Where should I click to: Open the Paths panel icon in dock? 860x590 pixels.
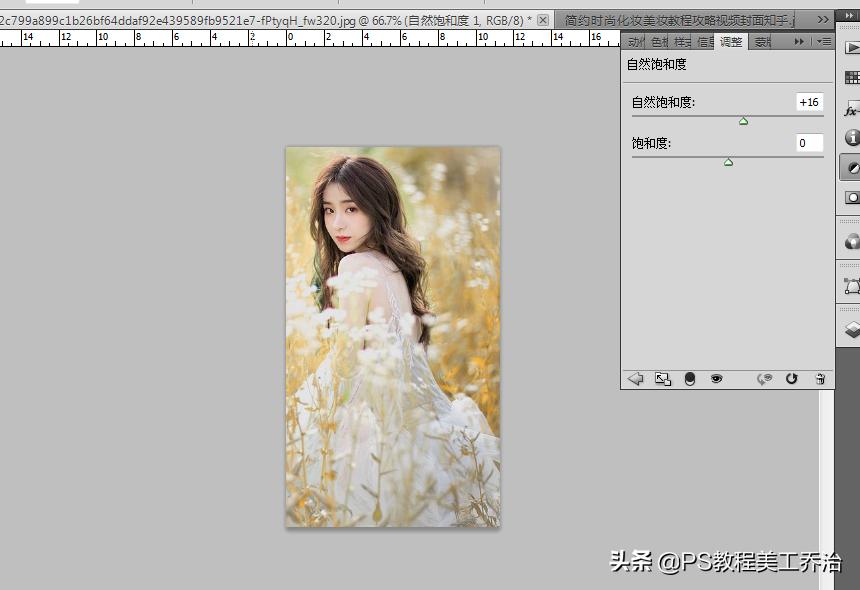coord(852,285)
